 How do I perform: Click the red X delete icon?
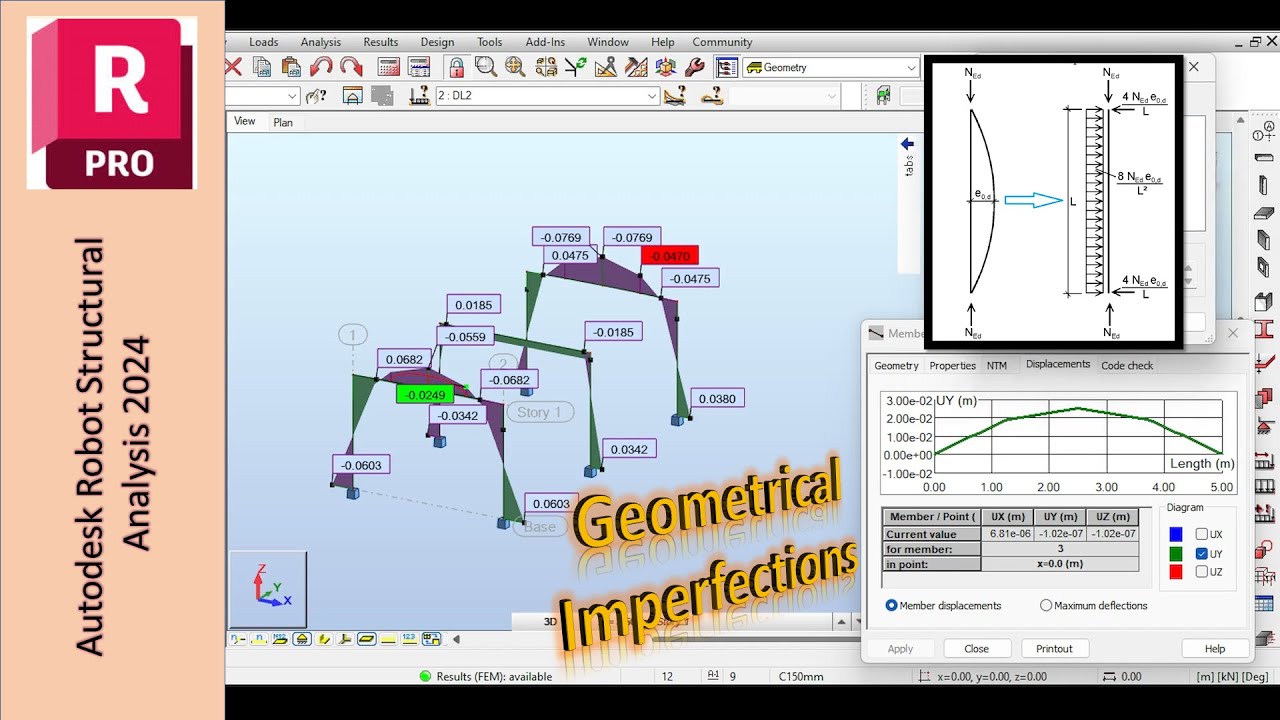234,67
